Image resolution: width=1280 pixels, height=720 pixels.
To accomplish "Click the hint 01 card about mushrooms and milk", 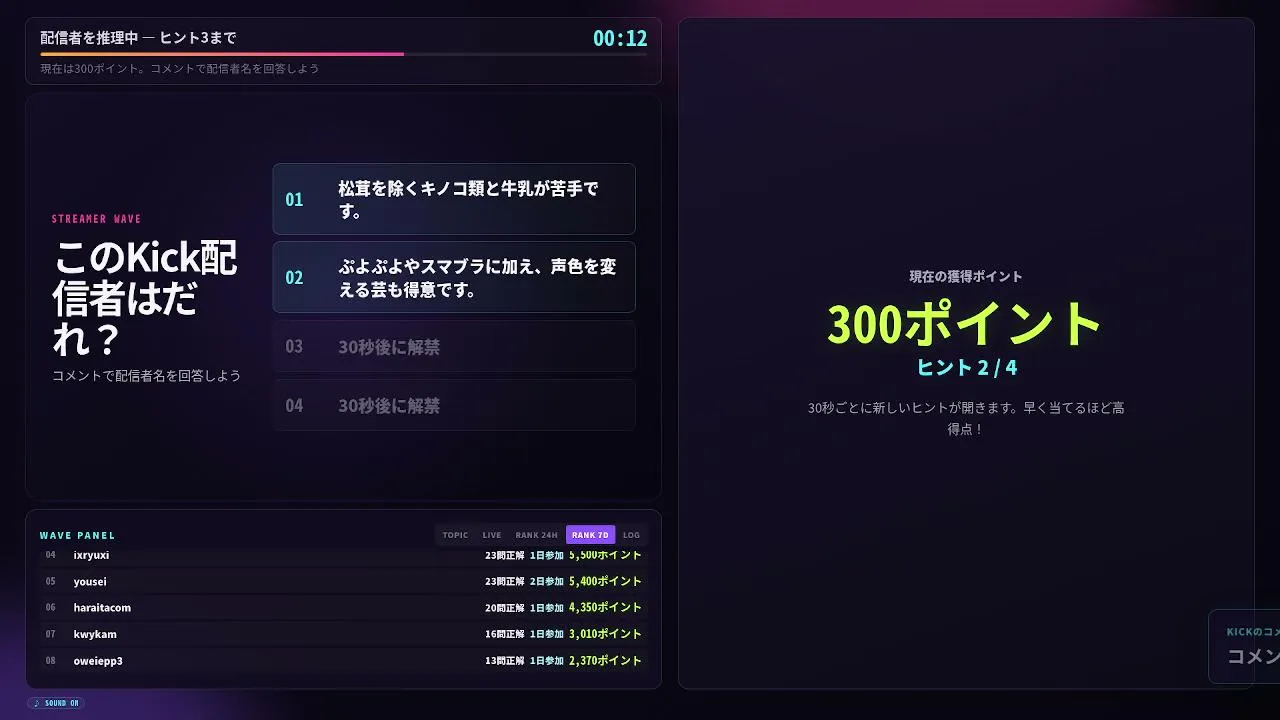I will pos(454,199).
